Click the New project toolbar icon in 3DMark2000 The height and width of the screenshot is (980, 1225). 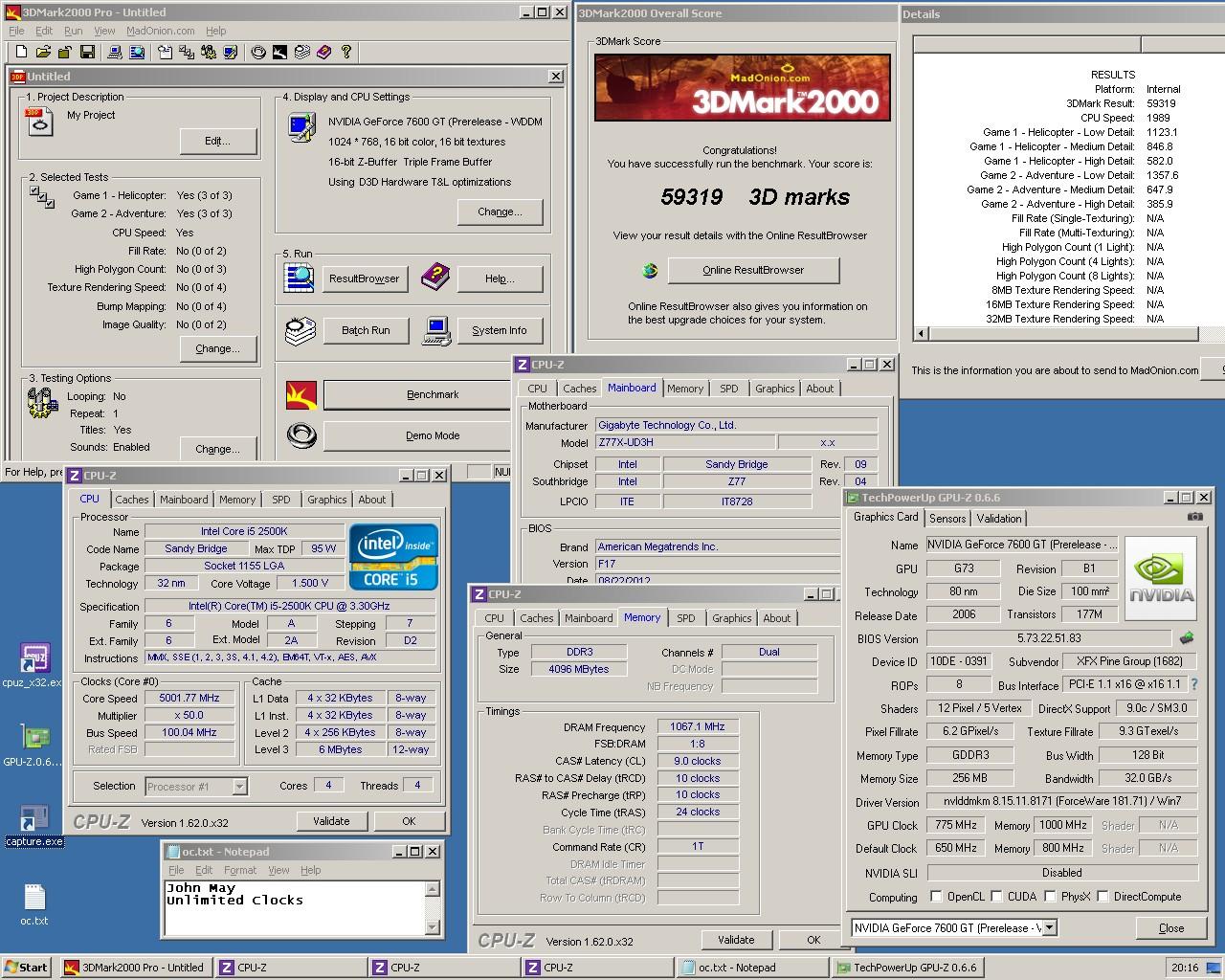(22, 53)
